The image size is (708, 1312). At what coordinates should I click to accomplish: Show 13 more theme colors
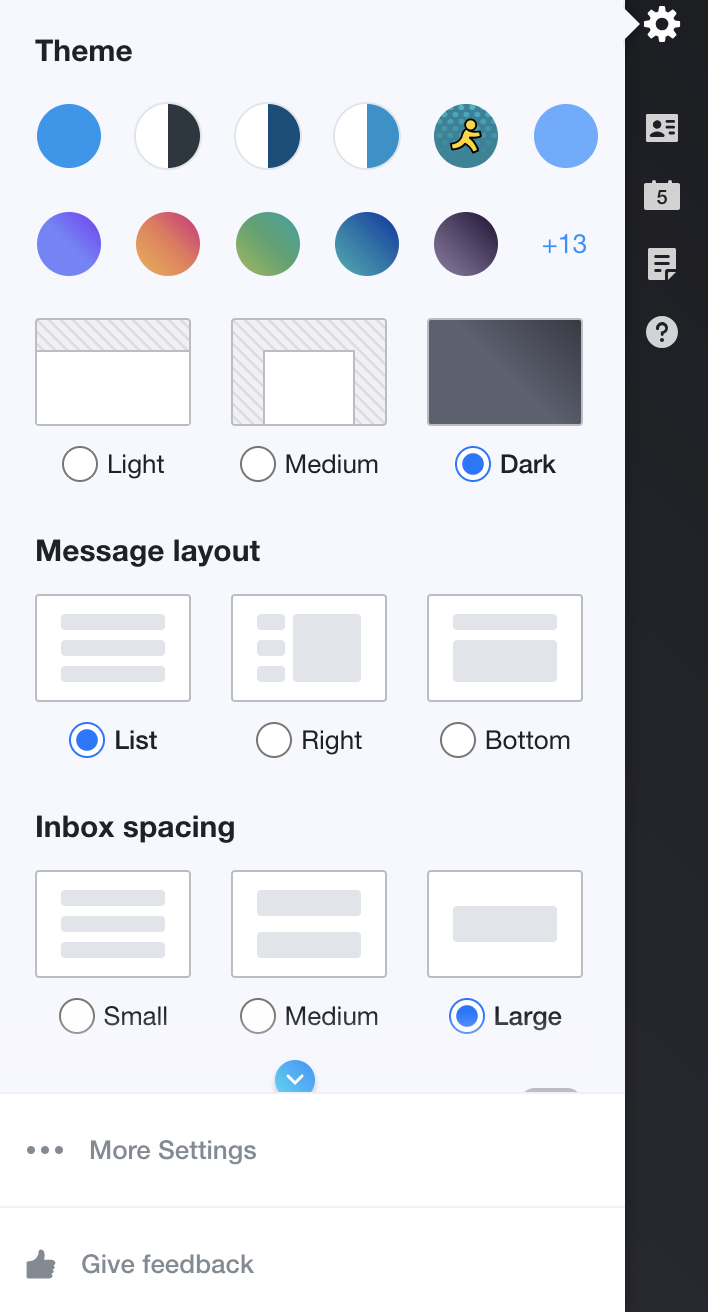pos(564,244)
